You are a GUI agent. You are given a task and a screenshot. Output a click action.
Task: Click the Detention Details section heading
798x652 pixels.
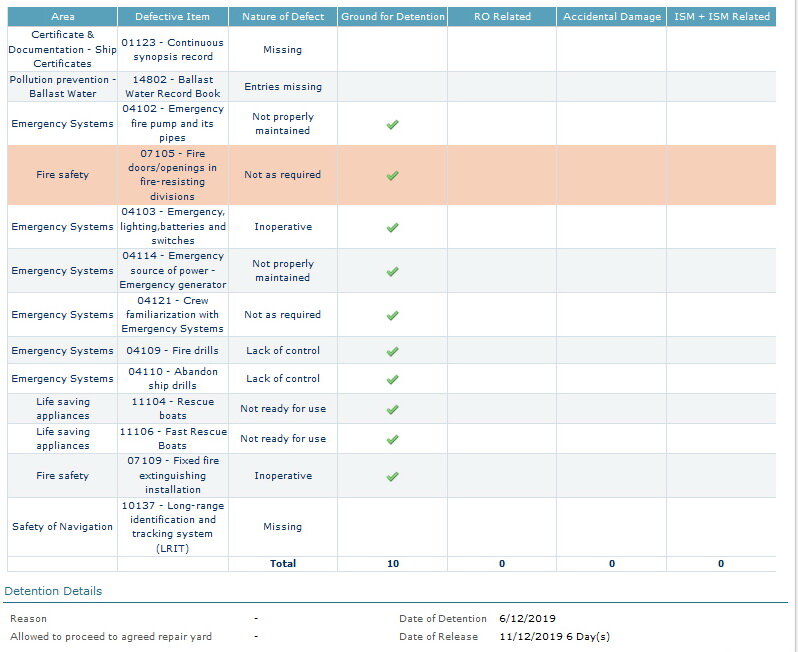pyautogui.click(x=53, y=591)
